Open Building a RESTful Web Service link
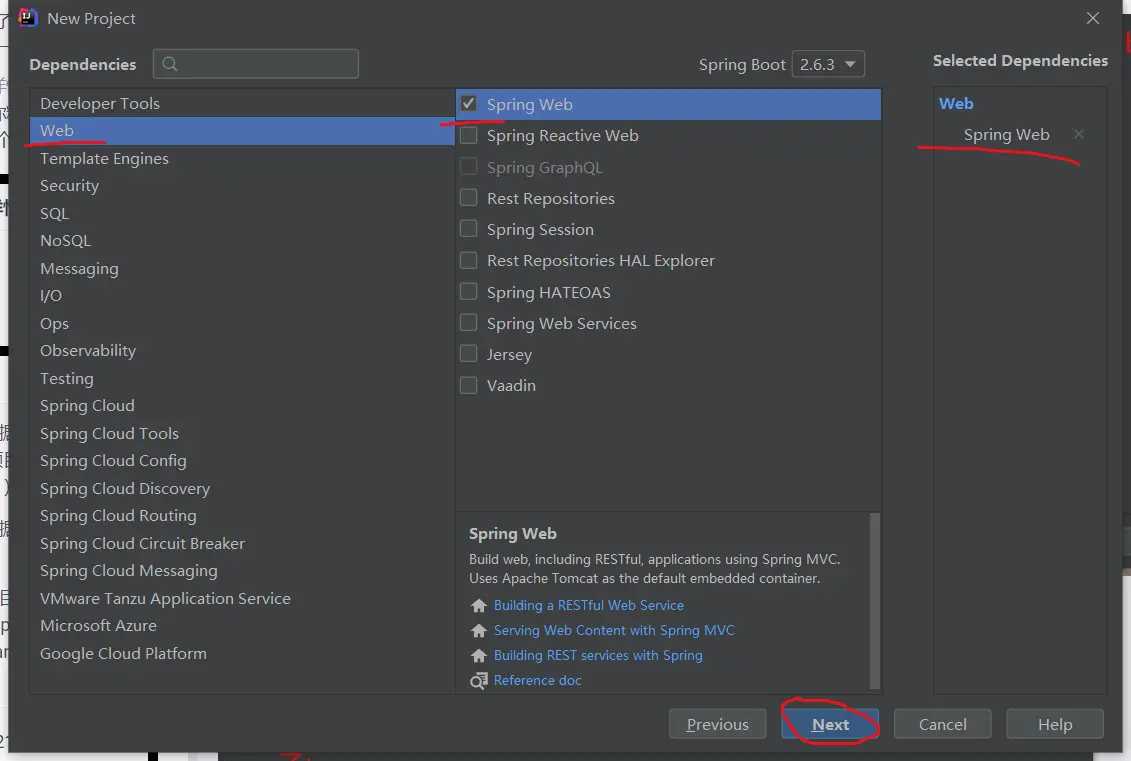Viewport: 1131px width, 761px height. [x=589, y=605]
